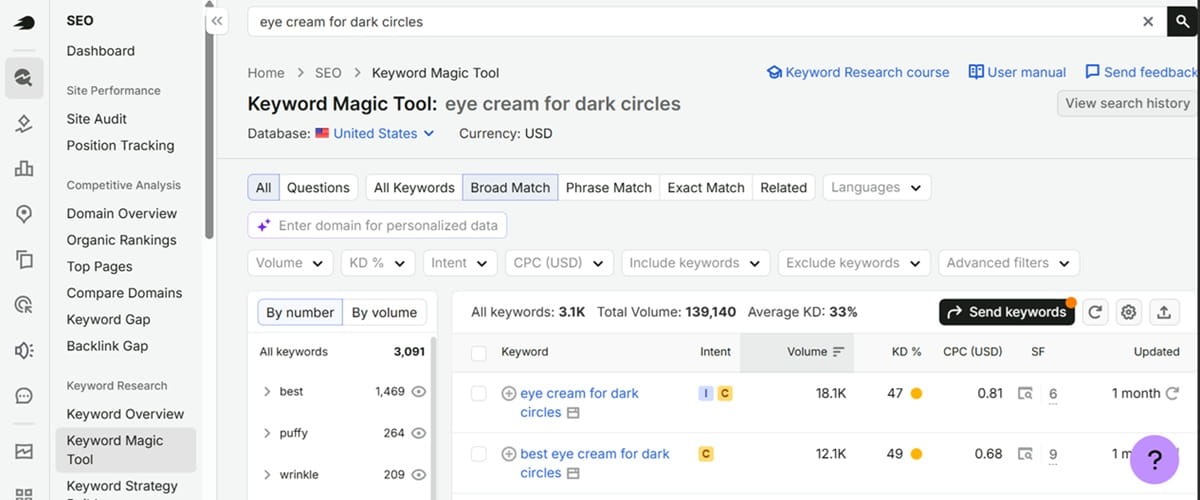Image resolution: width=1200 pixels, height=500 pixels.
Task: Click the Send keywords button
Action: click(x=1007, y=312)
